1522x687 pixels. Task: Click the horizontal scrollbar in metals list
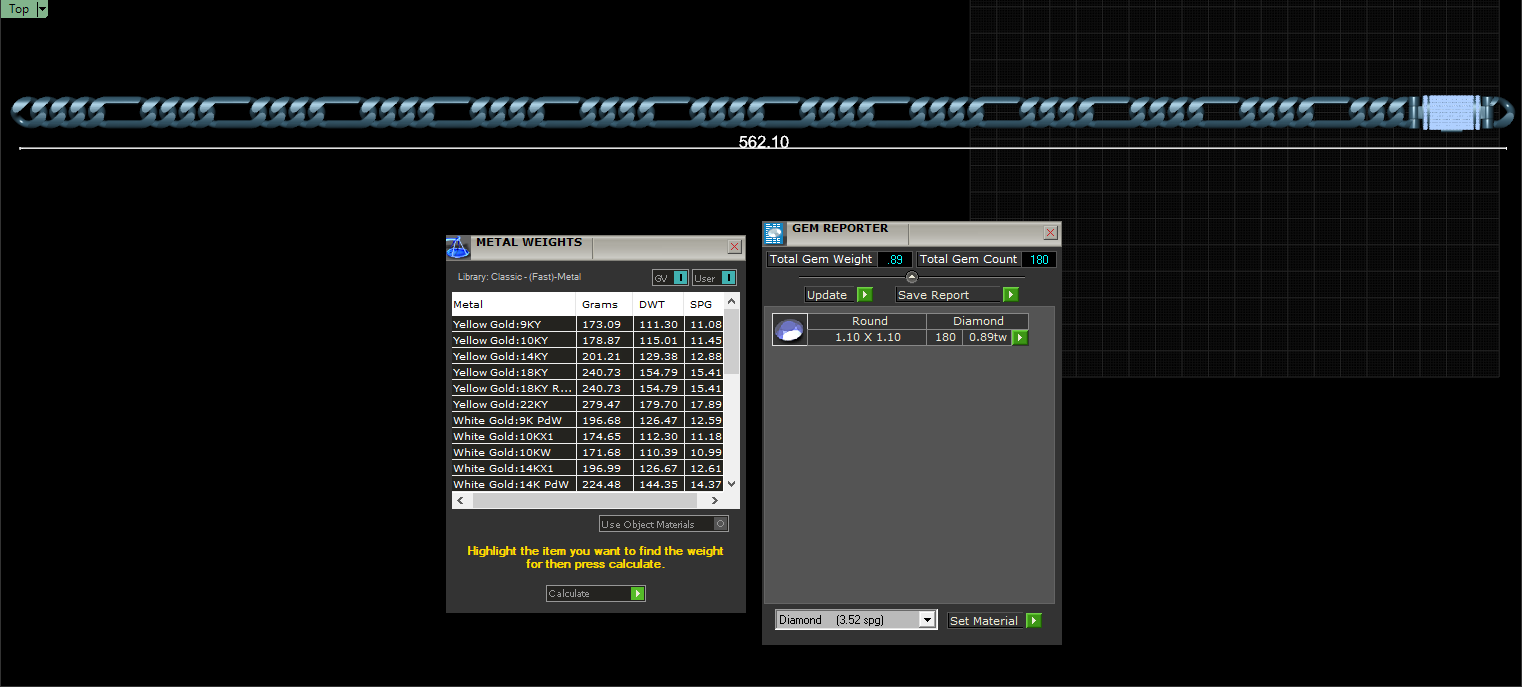[x=588, y=500]
